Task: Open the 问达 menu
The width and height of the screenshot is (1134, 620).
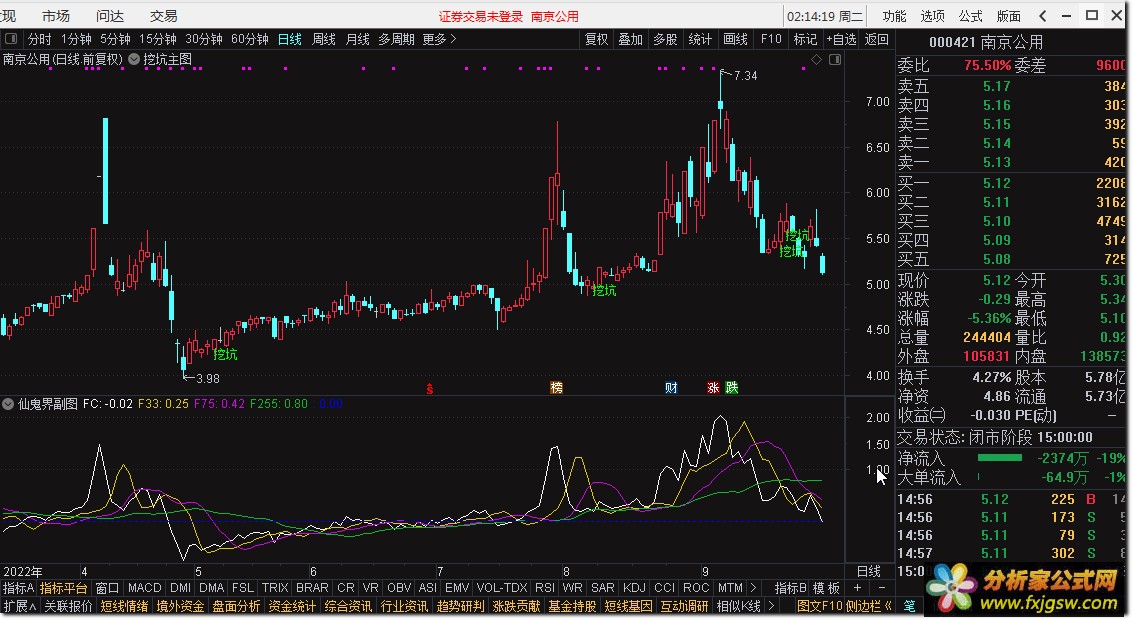Action: pyautogui.click(x=110, y=16)
